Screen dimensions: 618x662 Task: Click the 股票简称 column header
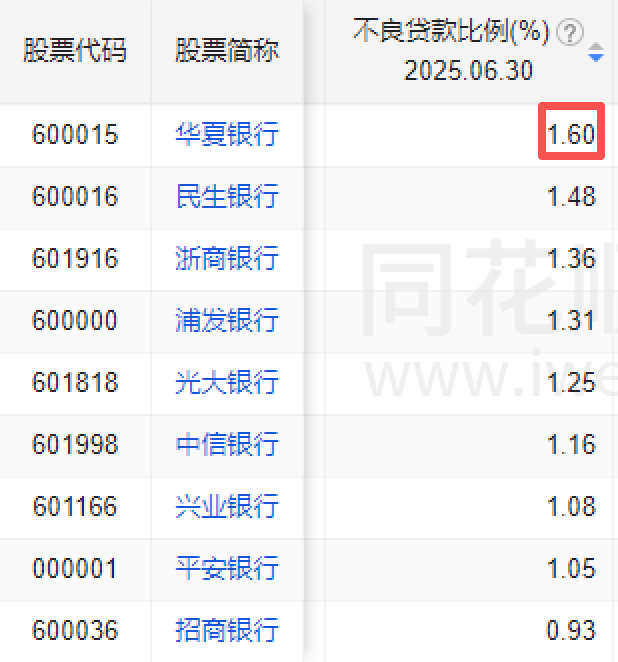click(x=227, y=51)
